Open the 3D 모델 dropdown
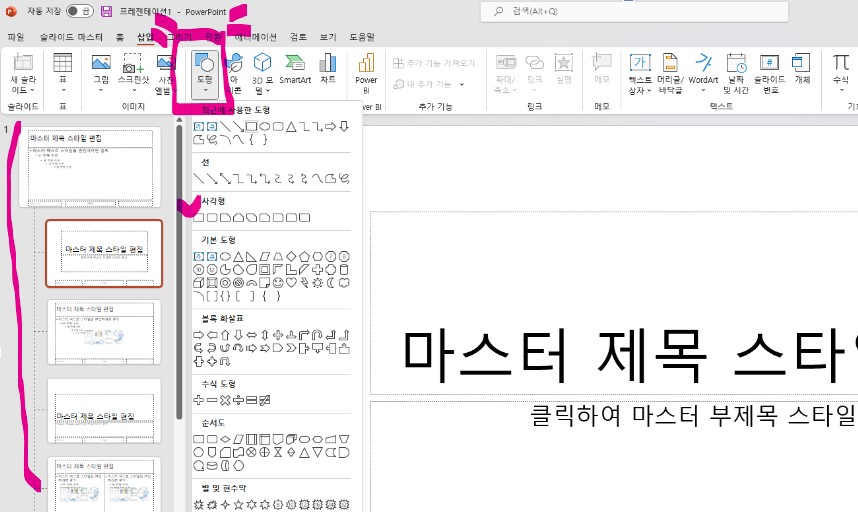Viewport: 858px width, 512px height. pyautogui.click(x=262, y=74)
